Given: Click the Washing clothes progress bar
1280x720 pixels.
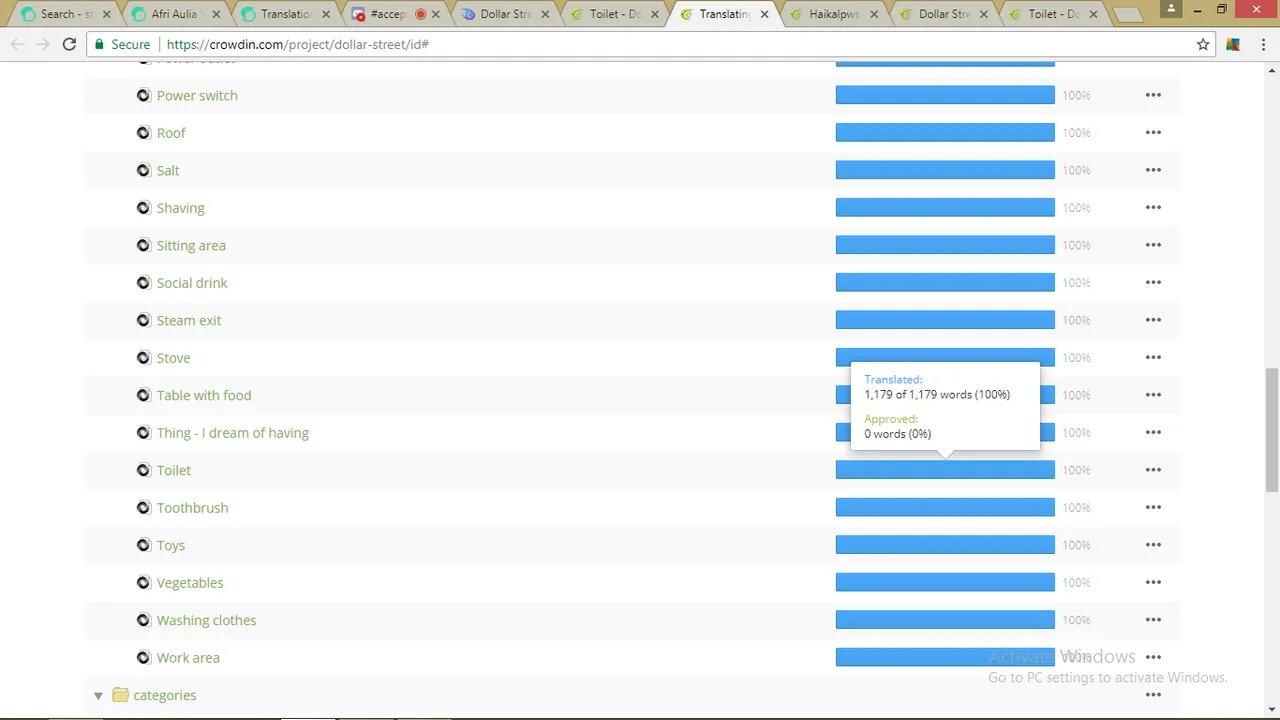Looking at the screenshot, I should click(945, 620).
